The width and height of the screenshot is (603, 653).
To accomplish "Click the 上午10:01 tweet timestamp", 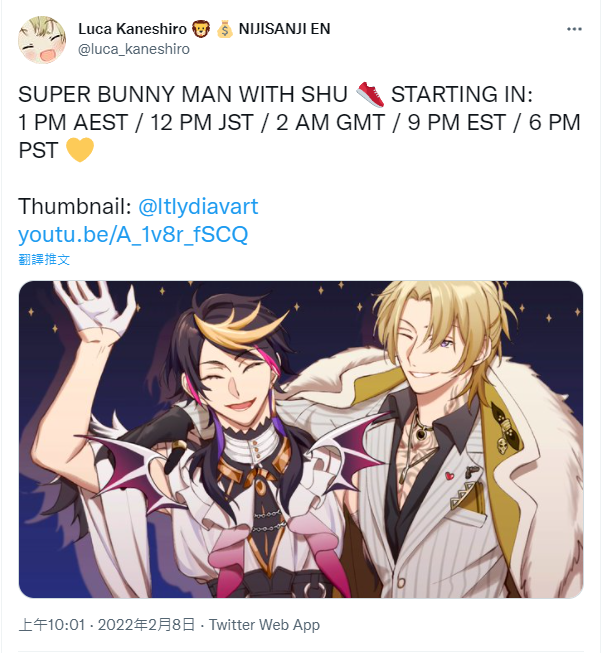I will point(52,625).
